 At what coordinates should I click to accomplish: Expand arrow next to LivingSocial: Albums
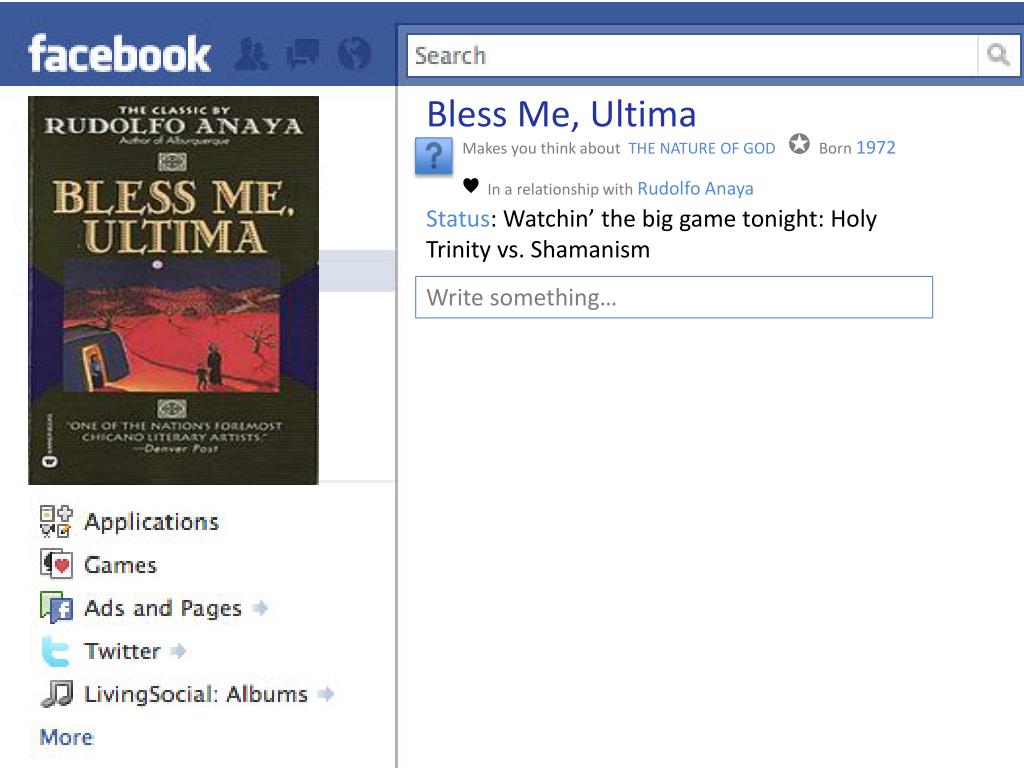325,694
